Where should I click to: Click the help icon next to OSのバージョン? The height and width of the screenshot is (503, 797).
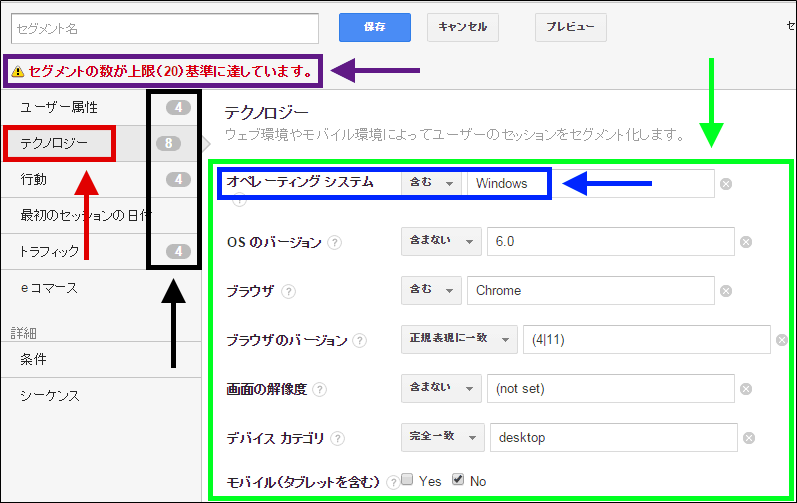pyautogui.click(x=334, y=242)
